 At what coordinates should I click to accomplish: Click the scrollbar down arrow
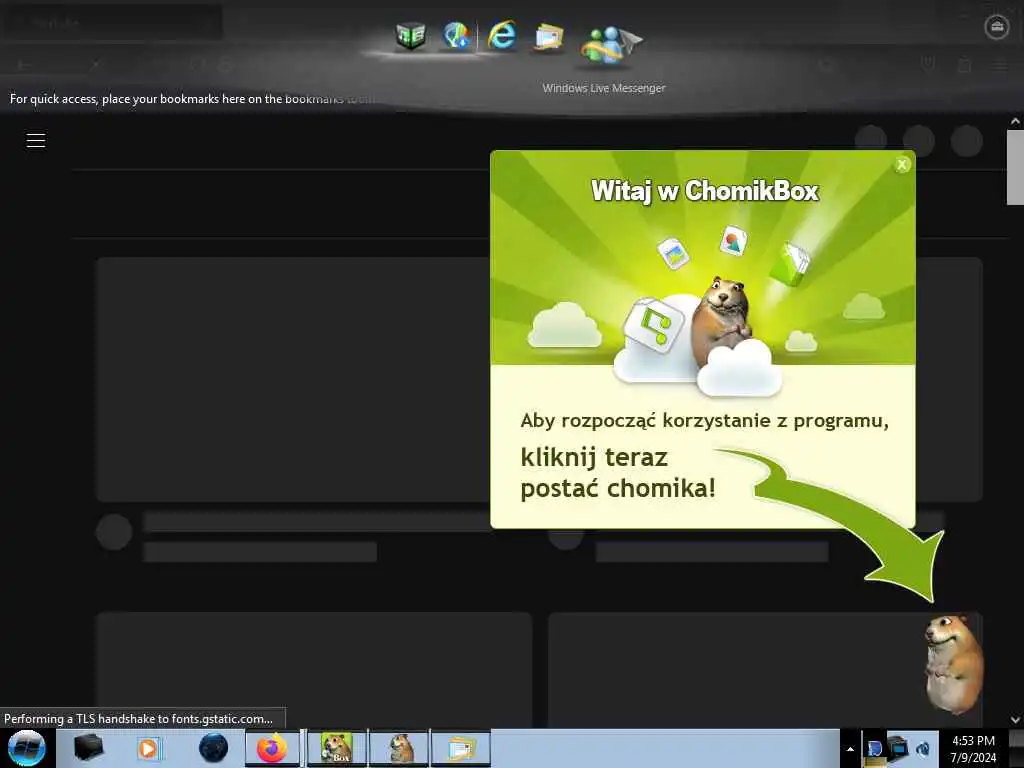(1015, 720)
